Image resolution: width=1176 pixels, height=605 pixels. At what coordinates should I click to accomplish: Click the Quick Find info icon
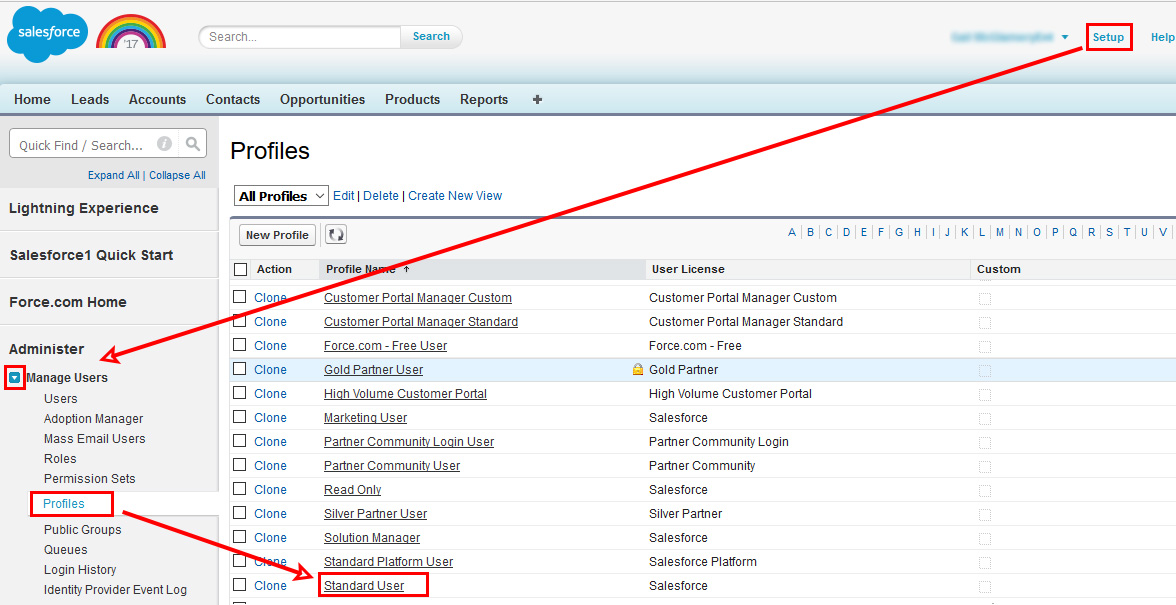tap(164, 144)
